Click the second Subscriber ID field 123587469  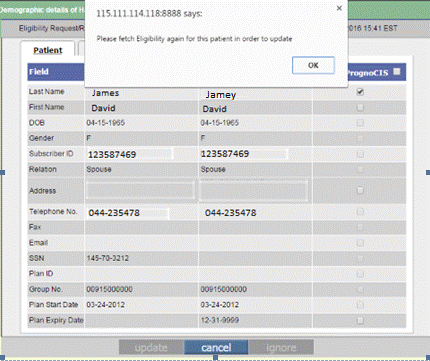(x=244, y=154)
